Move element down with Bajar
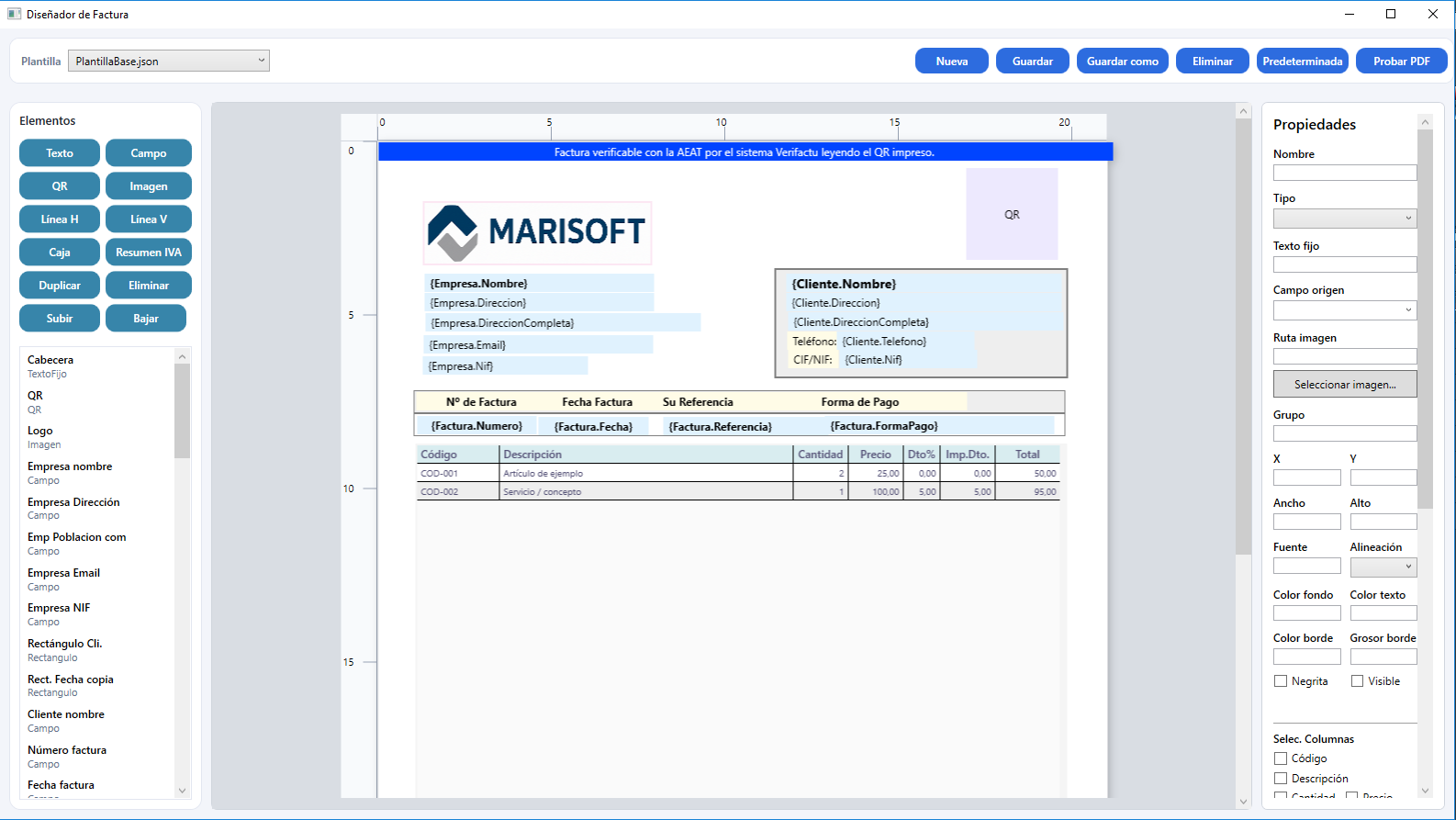1456x820 pixels. point(146,319)
